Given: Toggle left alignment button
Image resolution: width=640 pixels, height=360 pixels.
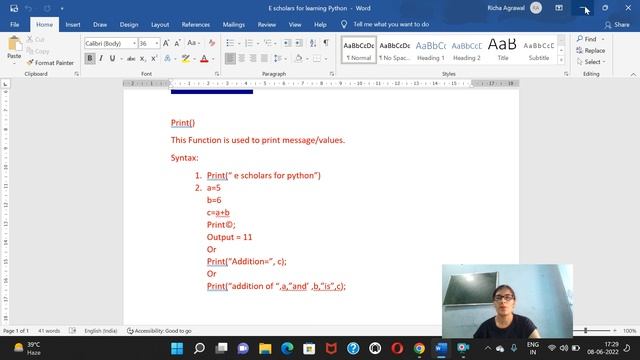Looking at the screenshot, I should (230, 59).
